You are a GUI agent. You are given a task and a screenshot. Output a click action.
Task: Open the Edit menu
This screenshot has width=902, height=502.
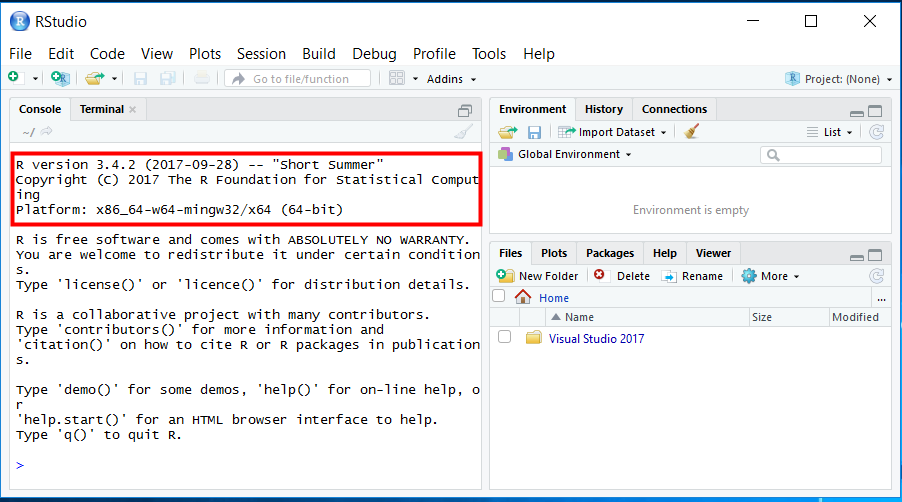tap(61, 53)
